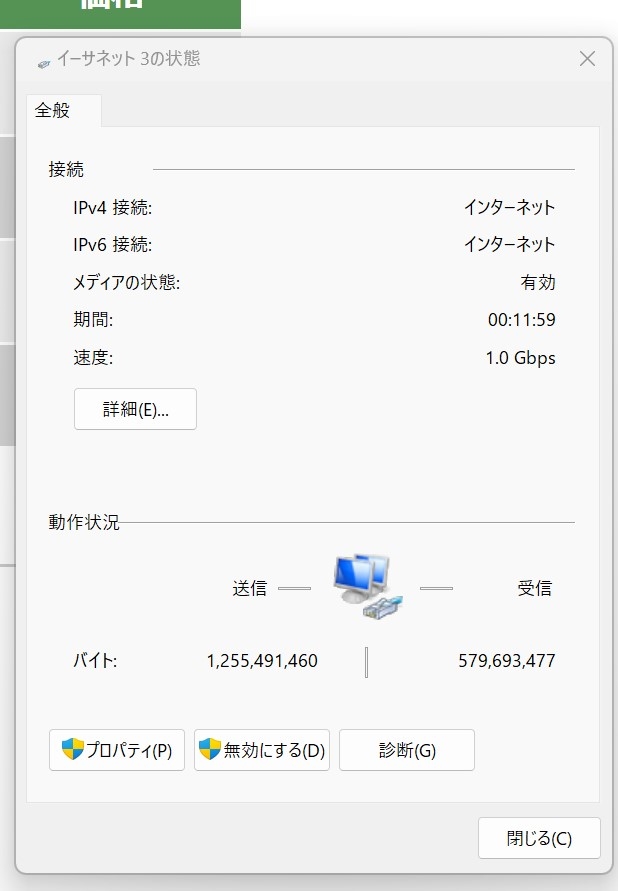Open connection details with 詳細(E)... button
This screenshot has width=618, height=891.
click(x=135, y=409)
